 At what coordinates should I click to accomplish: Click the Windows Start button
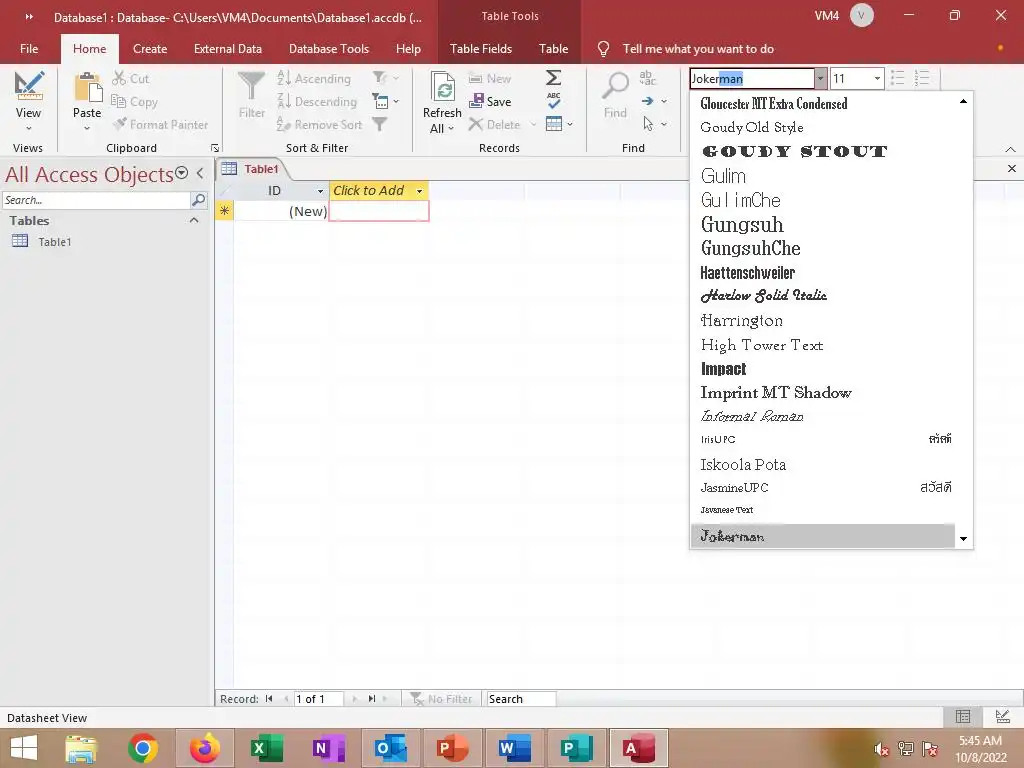click(24, 748)
